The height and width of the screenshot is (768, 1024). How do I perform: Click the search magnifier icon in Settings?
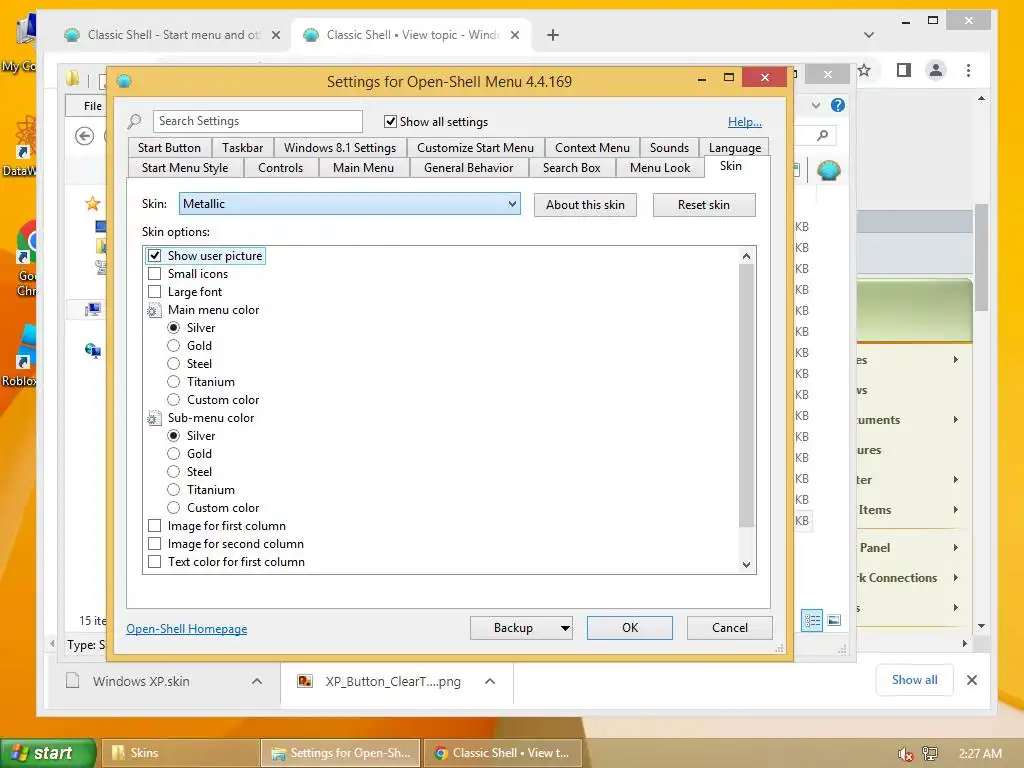point(135,121)
